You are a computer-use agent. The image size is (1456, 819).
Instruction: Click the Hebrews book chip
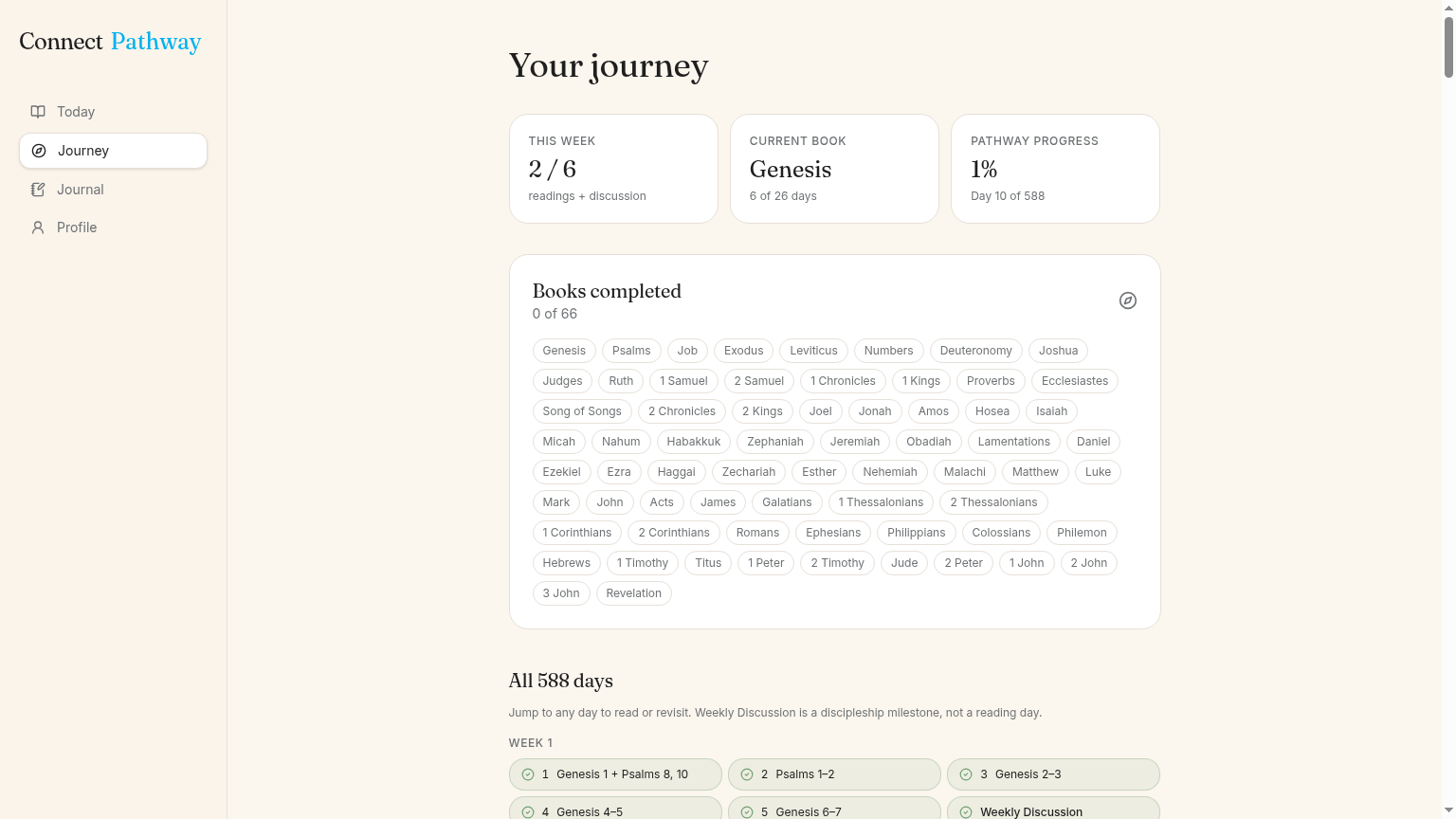[x=566, y=563]
